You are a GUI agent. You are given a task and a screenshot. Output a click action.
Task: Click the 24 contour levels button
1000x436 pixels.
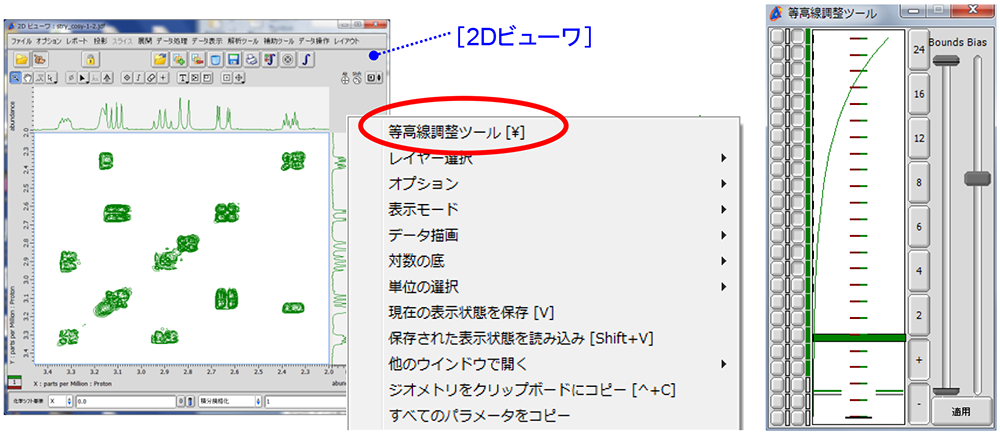pyautogui.click(x=918, y=49)
